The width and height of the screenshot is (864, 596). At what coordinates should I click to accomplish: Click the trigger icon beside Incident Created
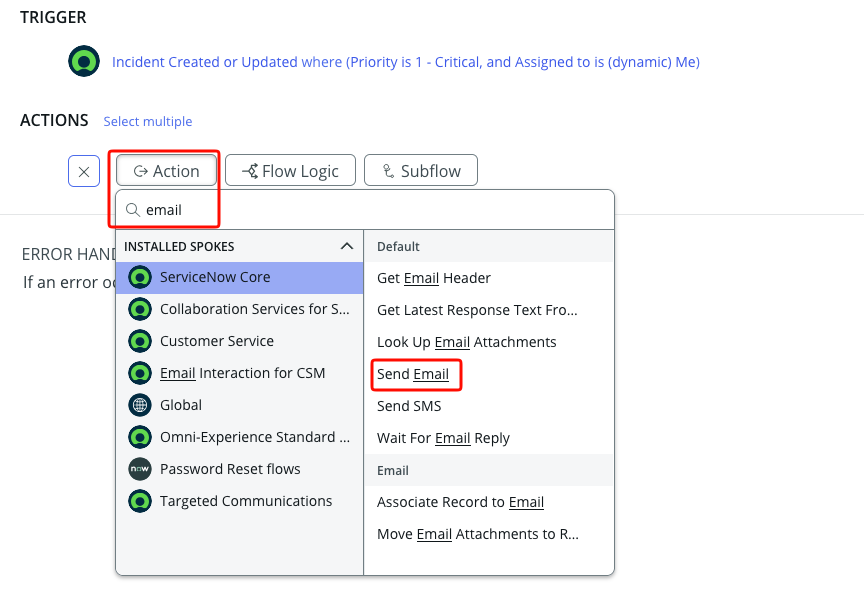point(84,62)
